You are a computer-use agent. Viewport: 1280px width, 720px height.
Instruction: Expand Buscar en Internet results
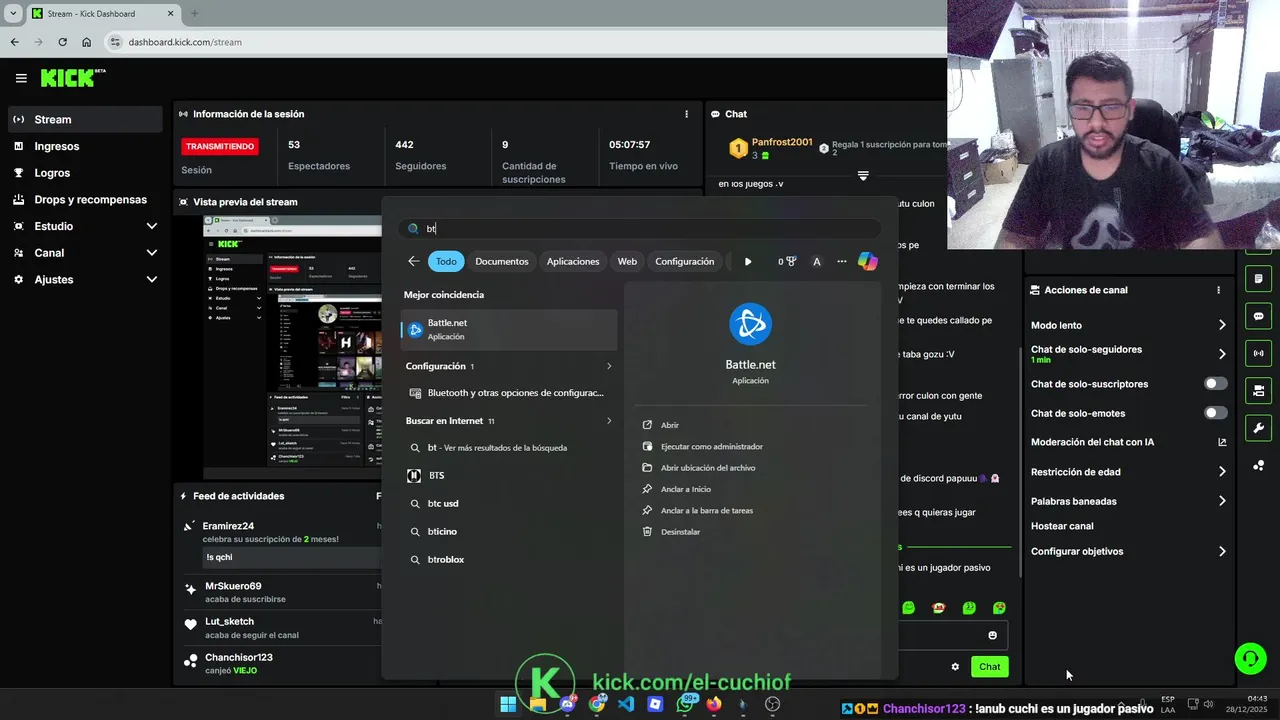[608, 421]
